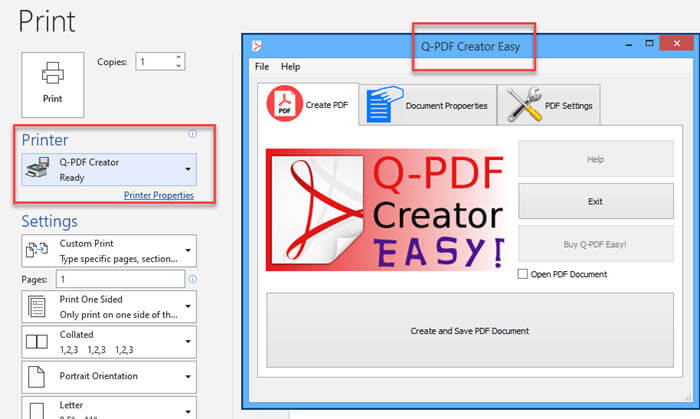Click the blue document icon on Document Properties tab
Screen dimensions: 700x419
pyautogui.click(x=379, y=105)
